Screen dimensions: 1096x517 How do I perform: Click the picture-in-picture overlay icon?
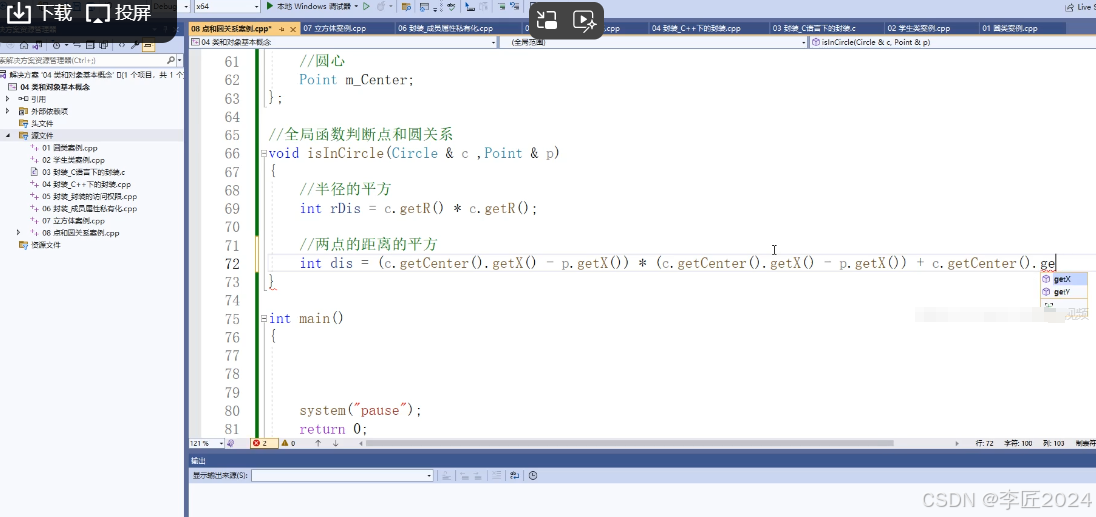point(548,20)
